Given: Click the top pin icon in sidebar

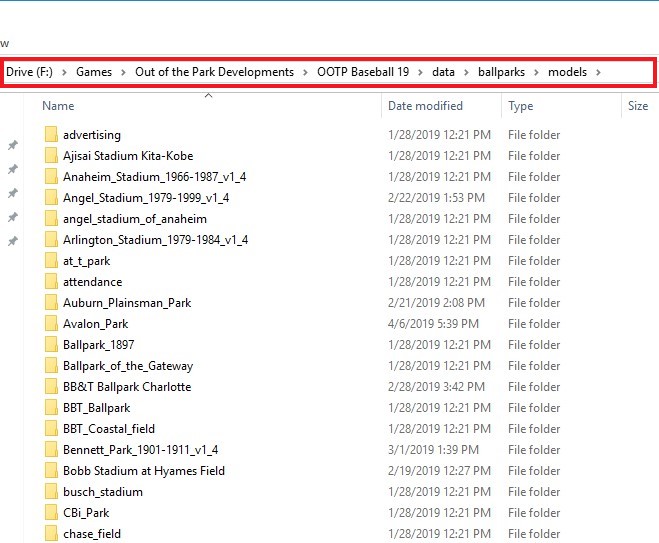Looking at the screenshot, I should click(x=13, y=146).
